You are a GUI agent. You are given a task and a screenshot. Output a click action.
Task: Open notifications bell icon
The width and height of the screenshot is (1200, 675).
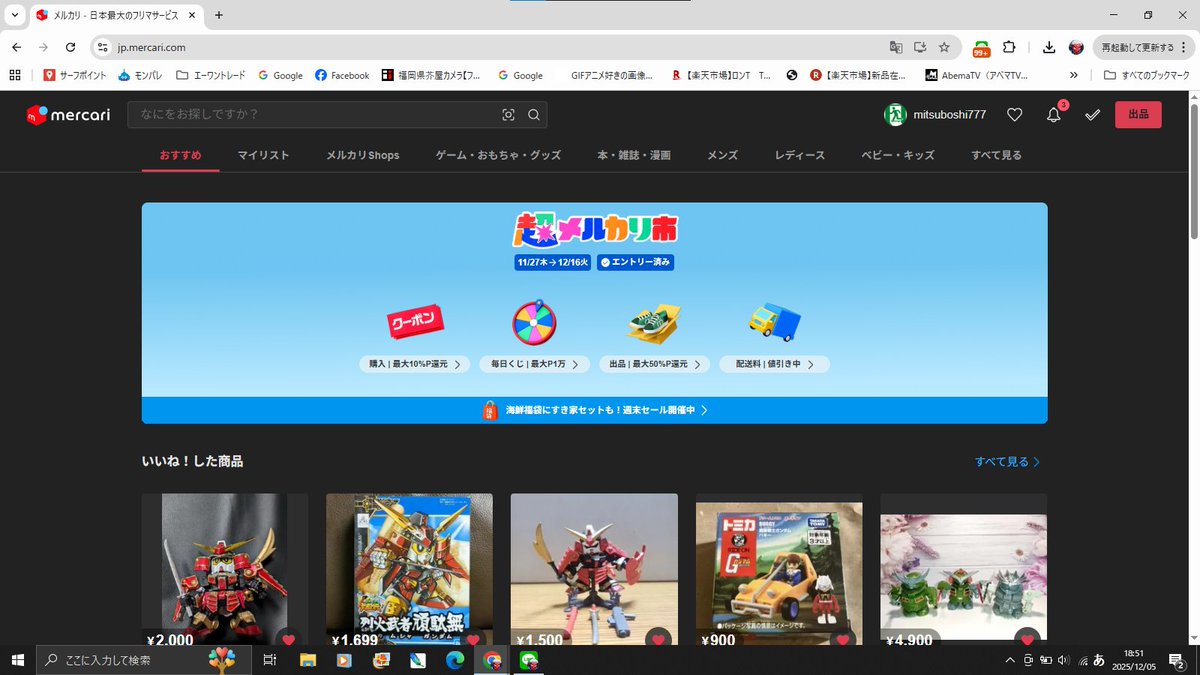point(1053,115)
